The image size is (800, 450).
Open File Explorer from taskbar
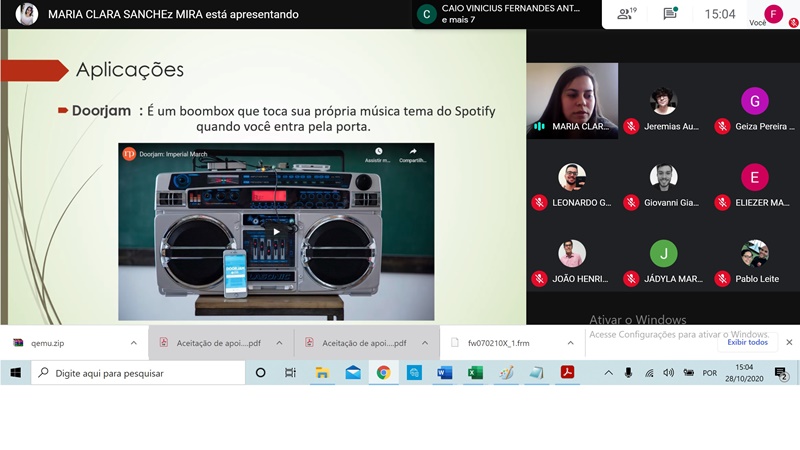click(322, 373)
